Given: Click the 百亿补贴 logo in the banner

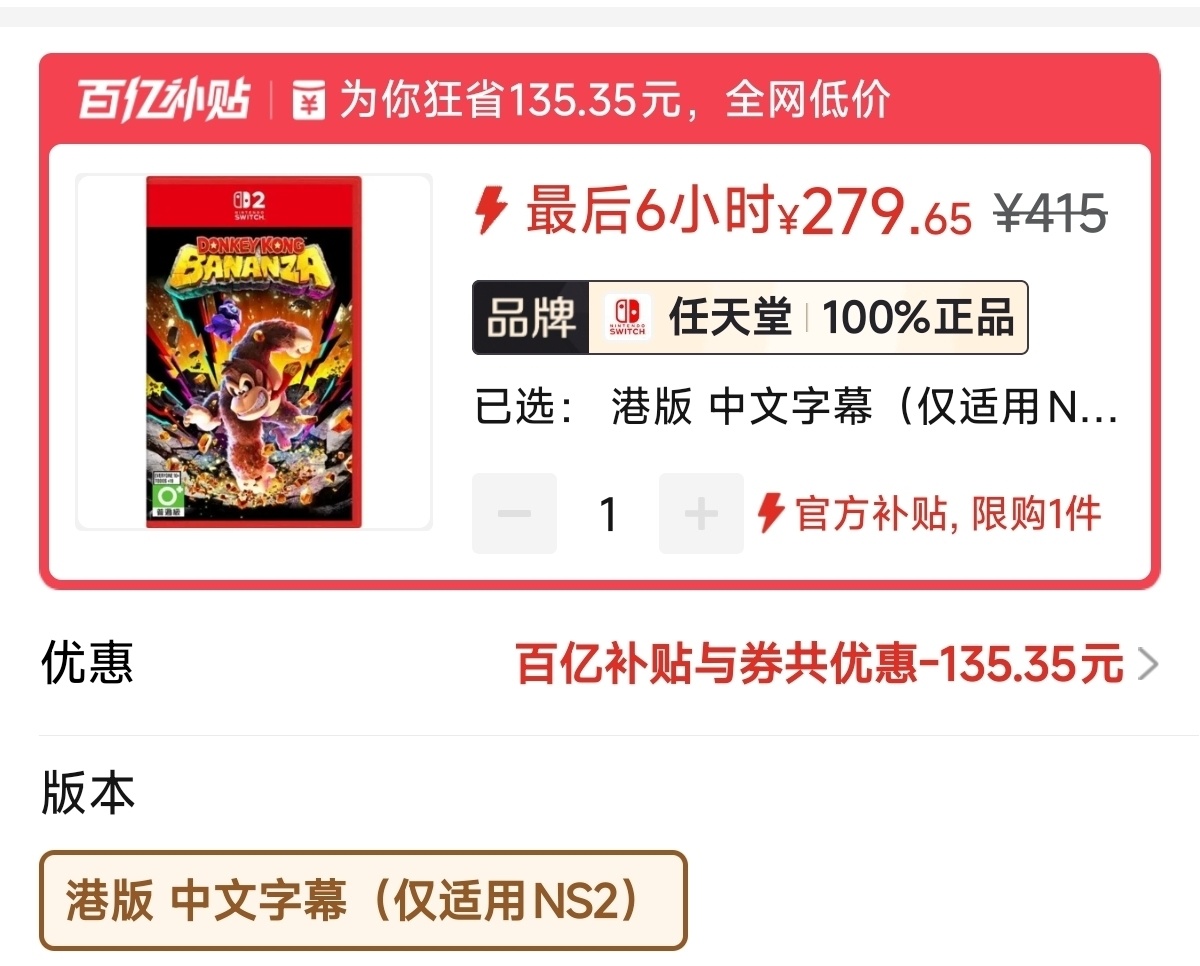Looking at the screenshot, I should [x=164, y=101].
